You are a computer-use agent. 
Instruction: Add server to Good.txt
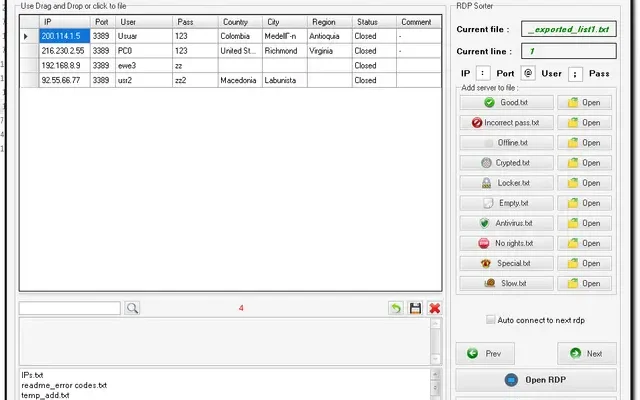click(505, 102)
